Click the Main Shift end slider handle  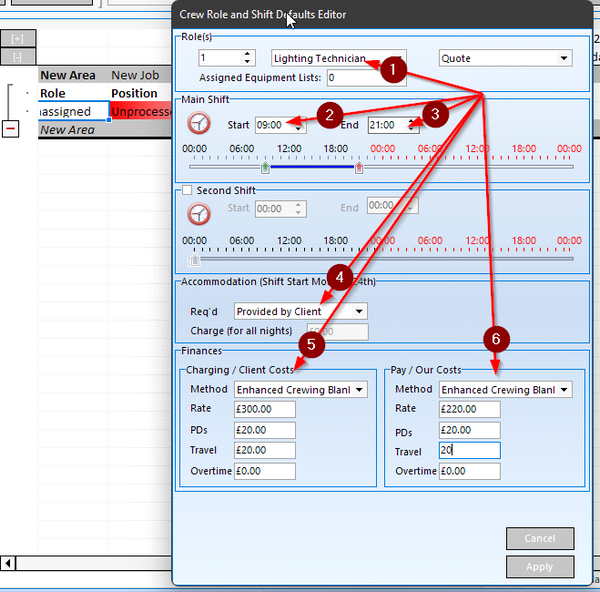(x=359, y=168)
